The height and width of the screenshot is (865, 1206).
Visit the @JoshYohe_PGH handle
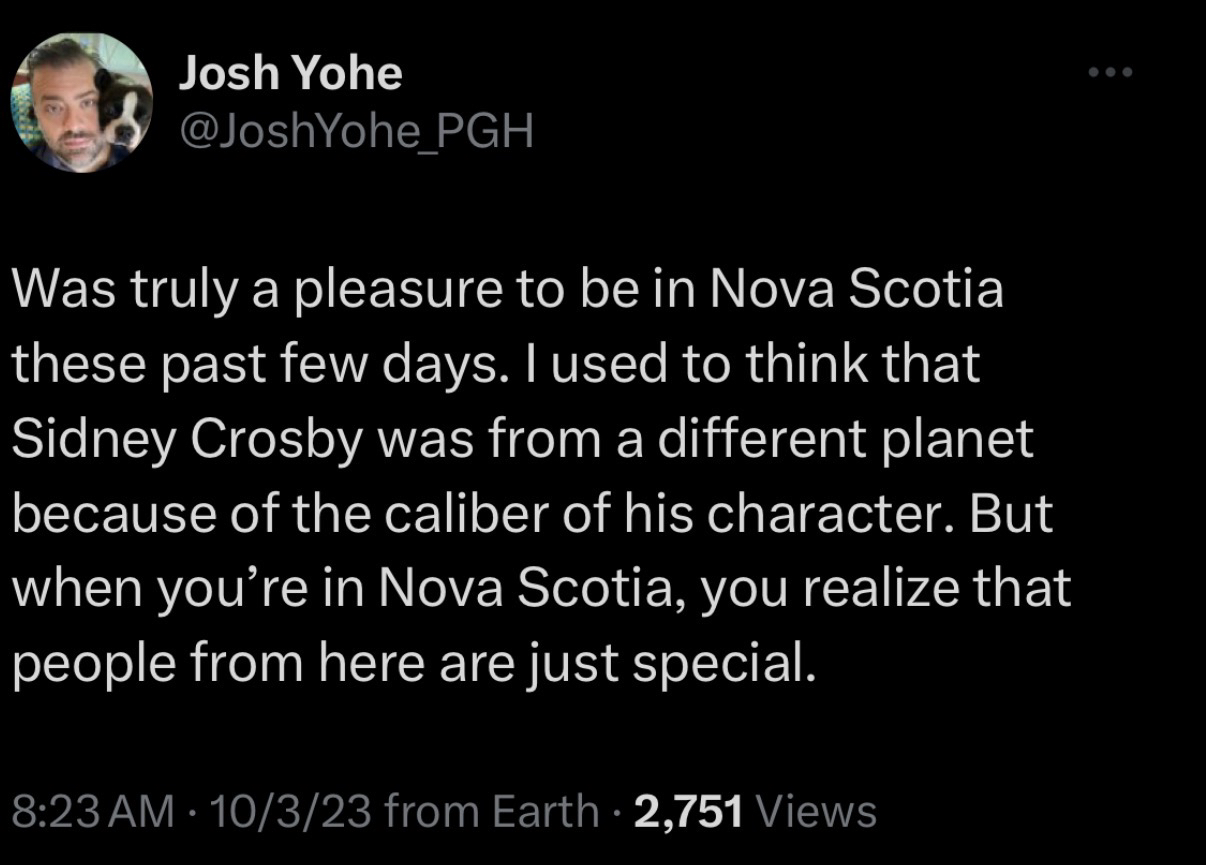355,130
